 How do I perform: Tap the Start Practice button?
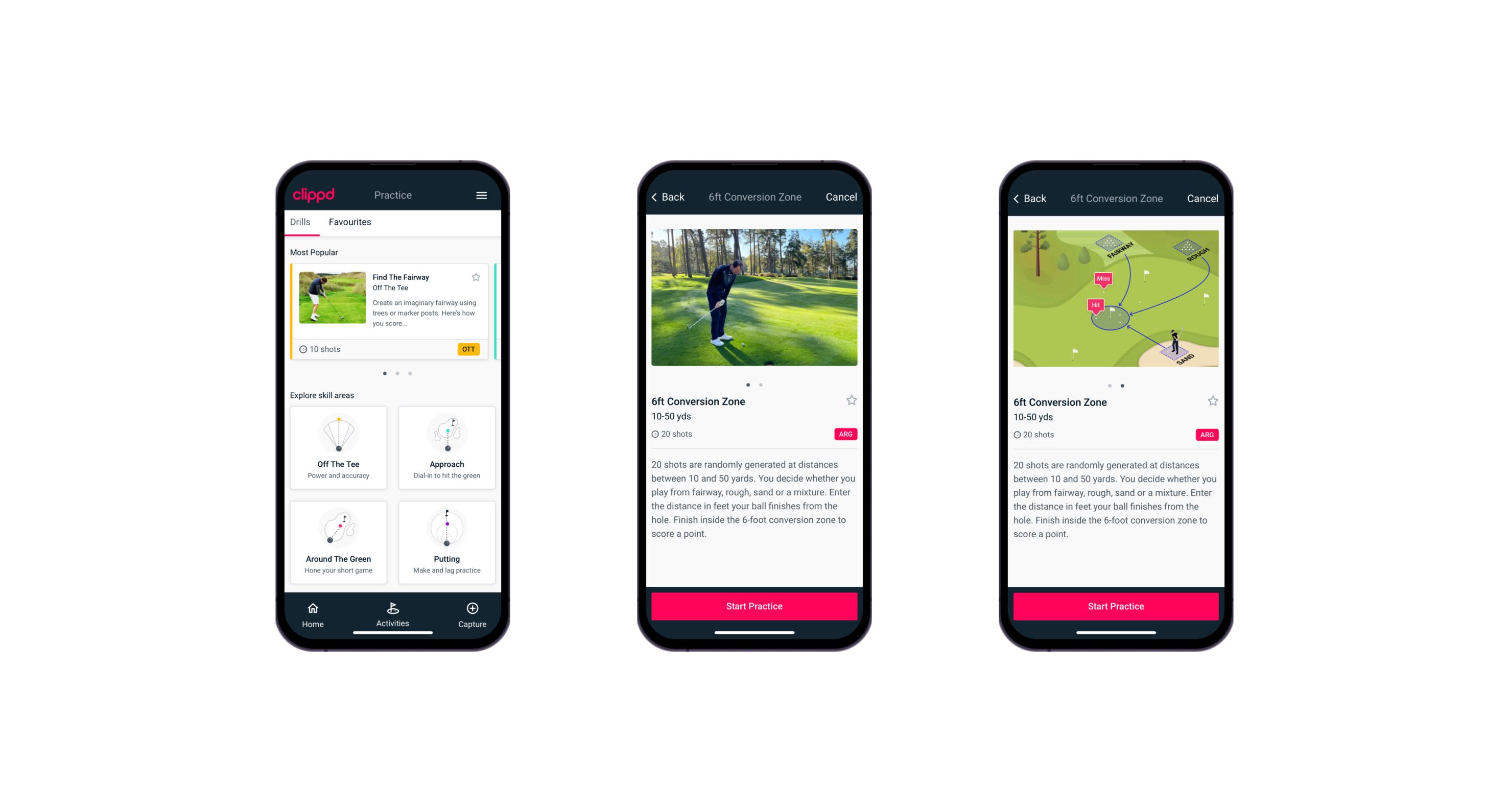coord(753,605)
